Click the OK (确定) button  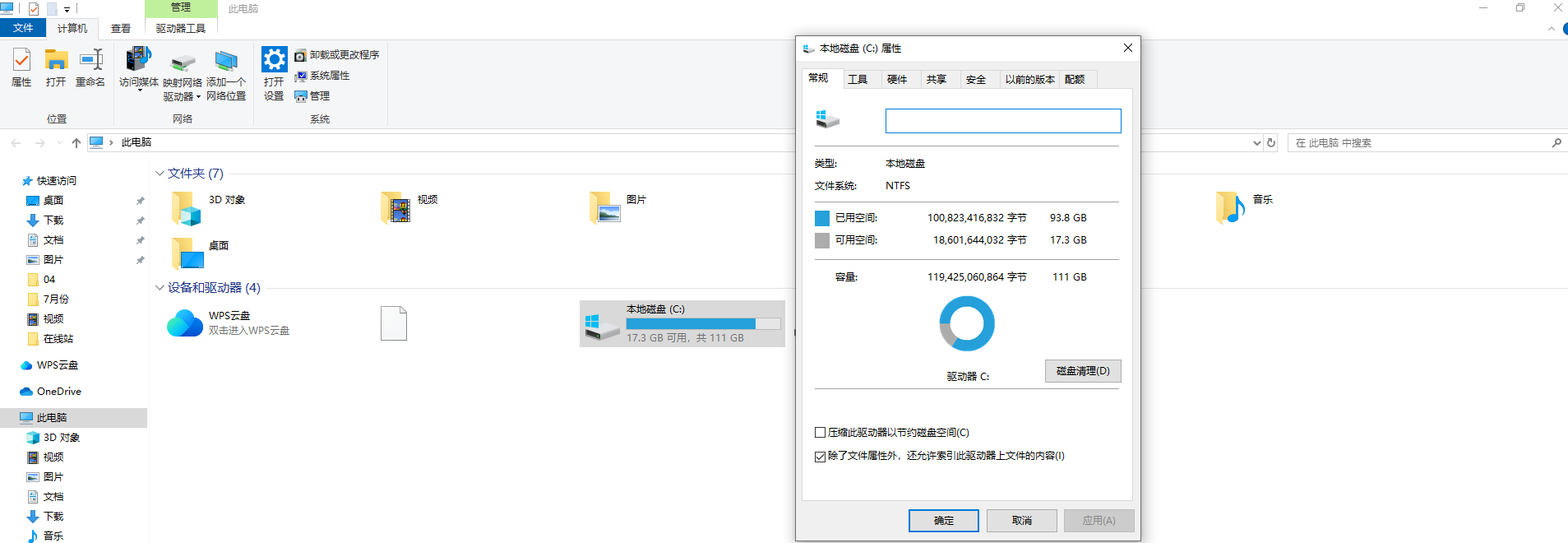pos(944,521)
